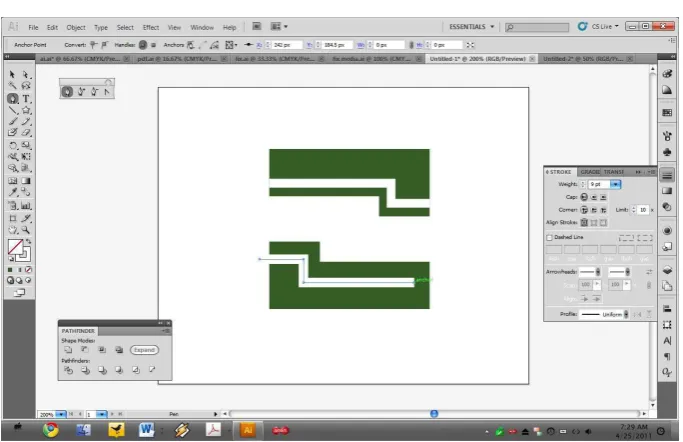Select the Pen tool in the toolbox
683x442 pixels.
click(x=13, y=98)
